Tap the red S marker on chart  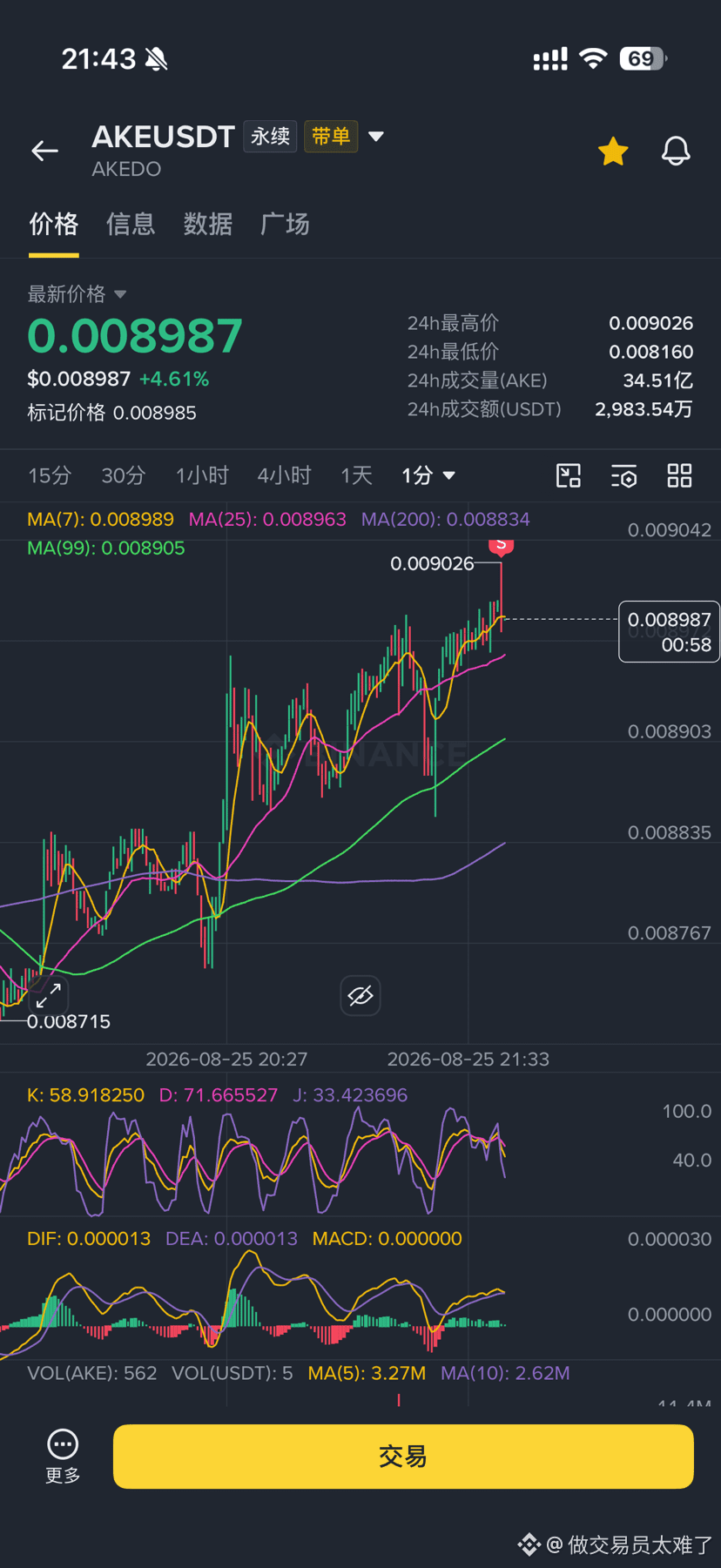[x=501, y=546]
